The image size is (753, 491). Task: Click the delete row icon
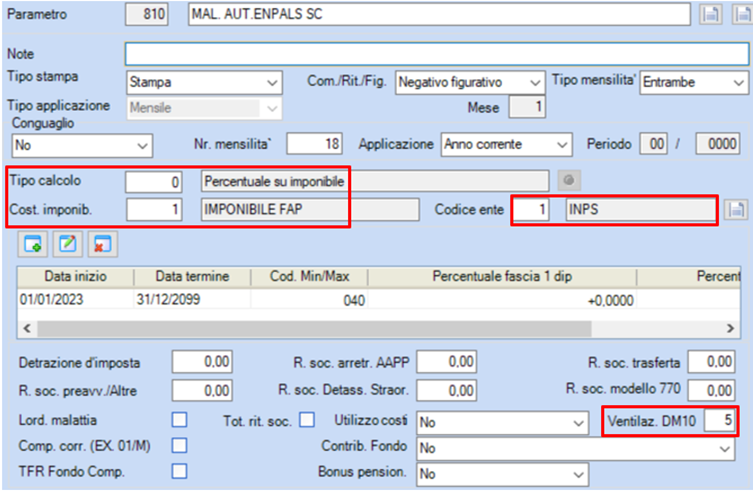pyautogui.click(x=103, y=244)
